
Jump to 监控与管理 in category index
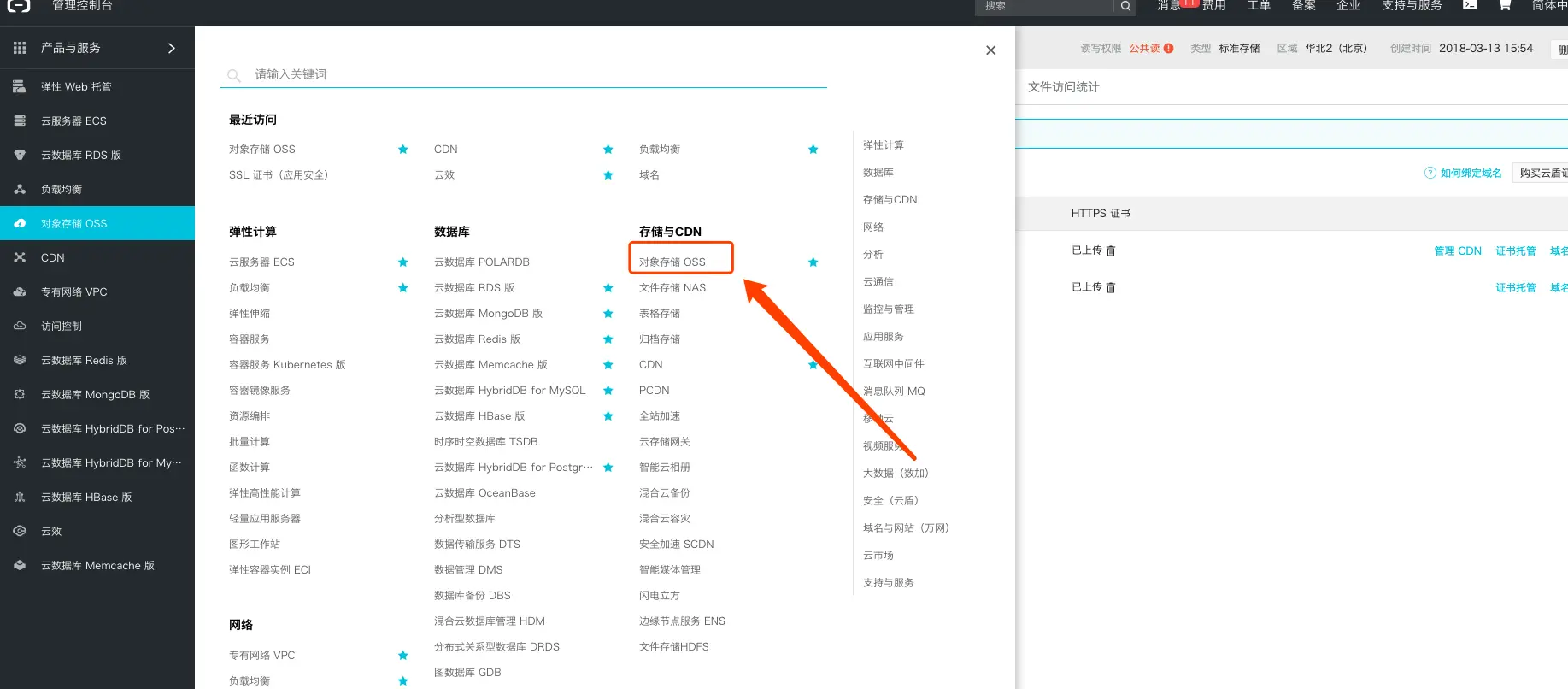tap(889, 309)
